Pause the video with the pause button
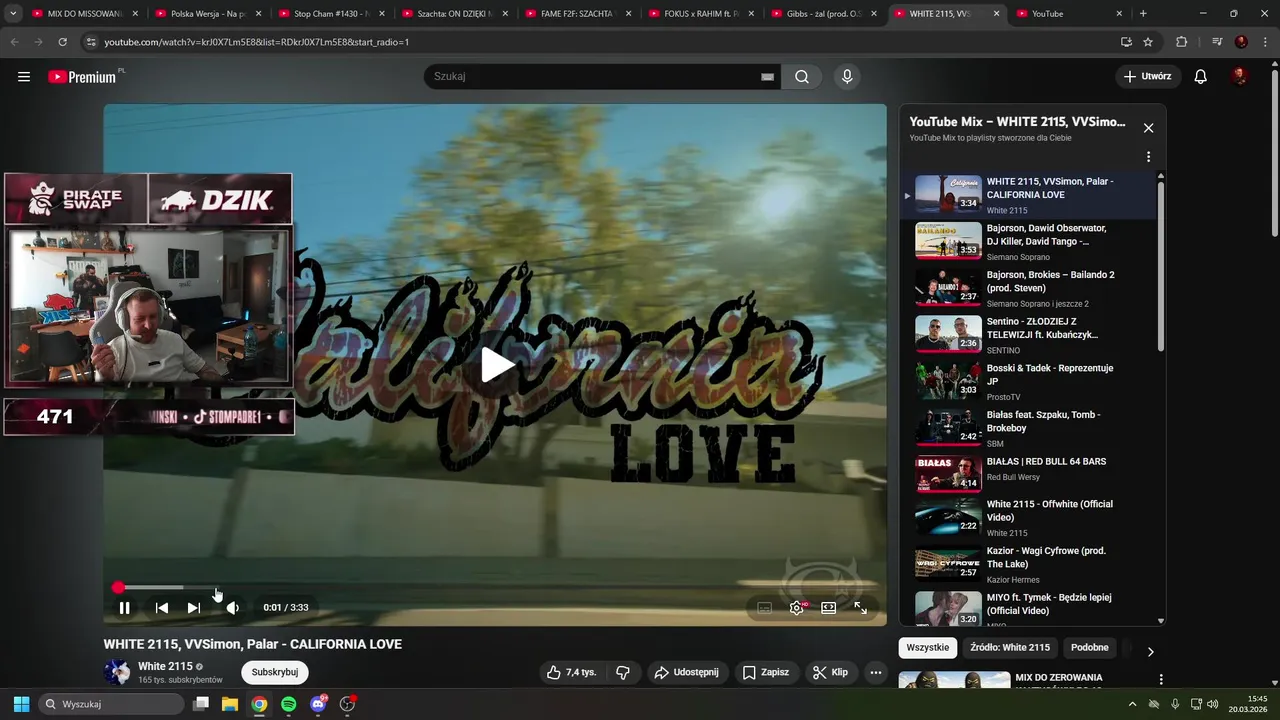 [124, 608]
